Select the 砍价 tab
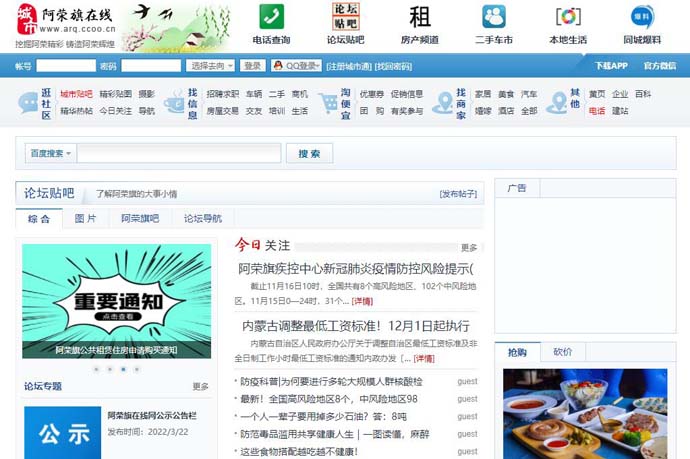The width and height of the screenshot is (690, 459). point(563,352)
